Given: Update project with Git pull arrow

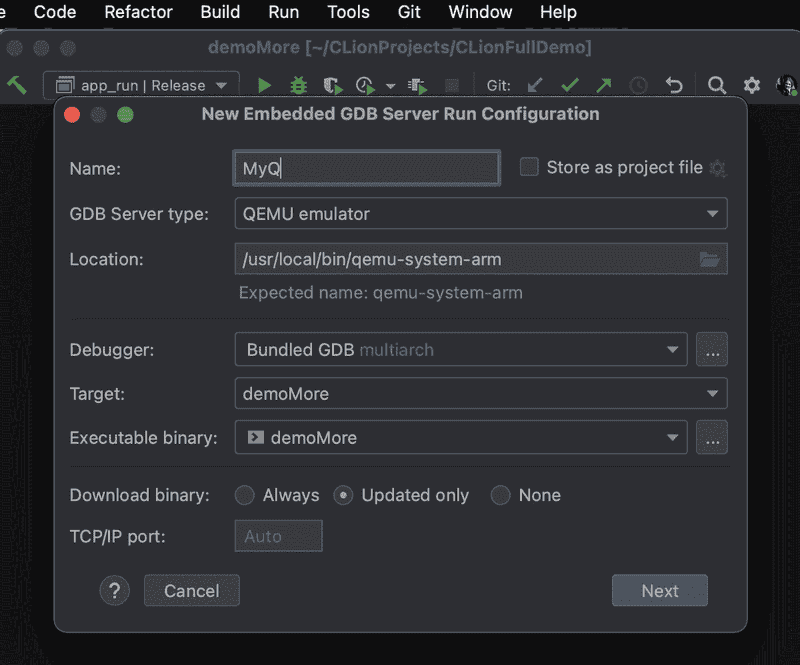Looking at the screenshot, I should pyautogui.click(x=535, y=85).
